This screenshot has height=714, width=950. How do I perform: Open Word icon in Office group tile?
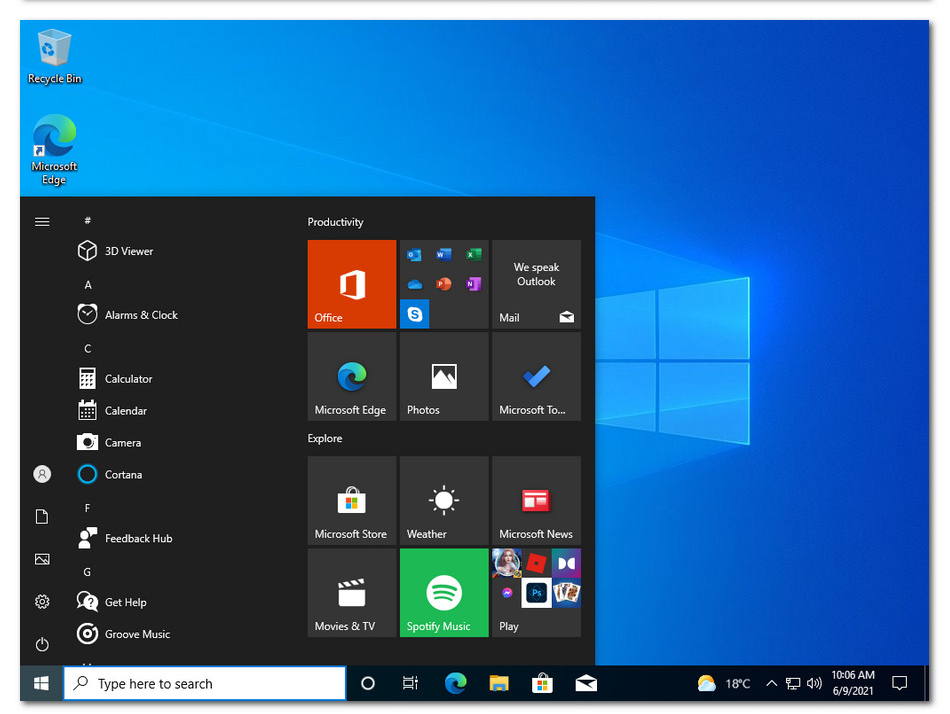(x=444, y=255)
